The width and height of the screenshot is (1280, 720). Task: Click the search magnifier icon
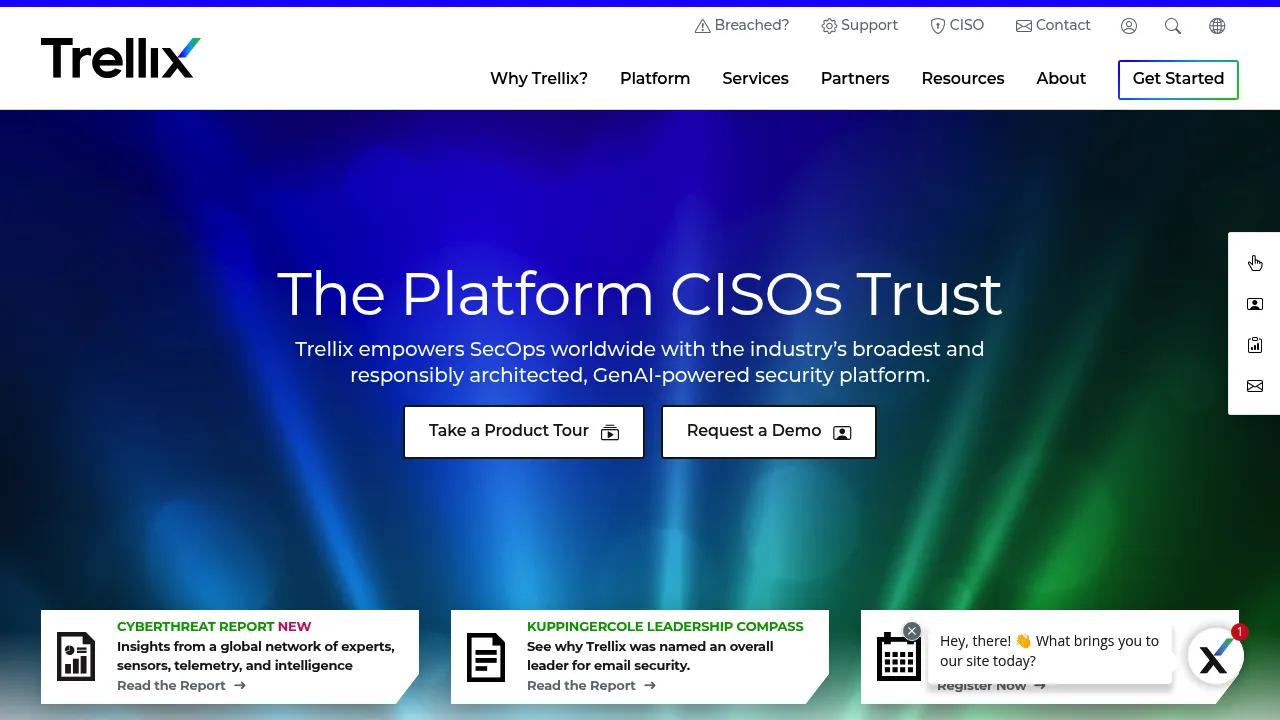[x=1173, y=26]
